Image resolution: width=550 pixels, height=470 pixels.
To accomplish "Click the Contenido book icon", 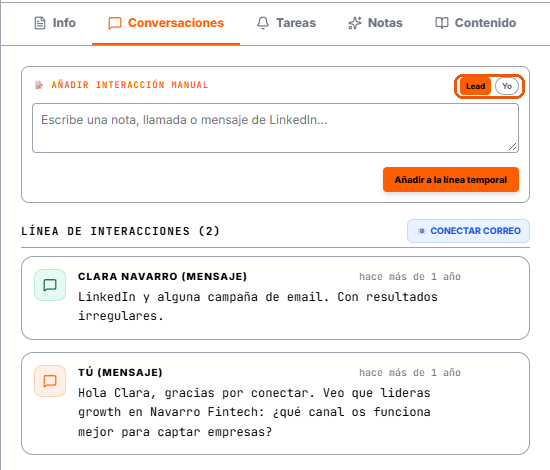I will (x=442, y=23).
